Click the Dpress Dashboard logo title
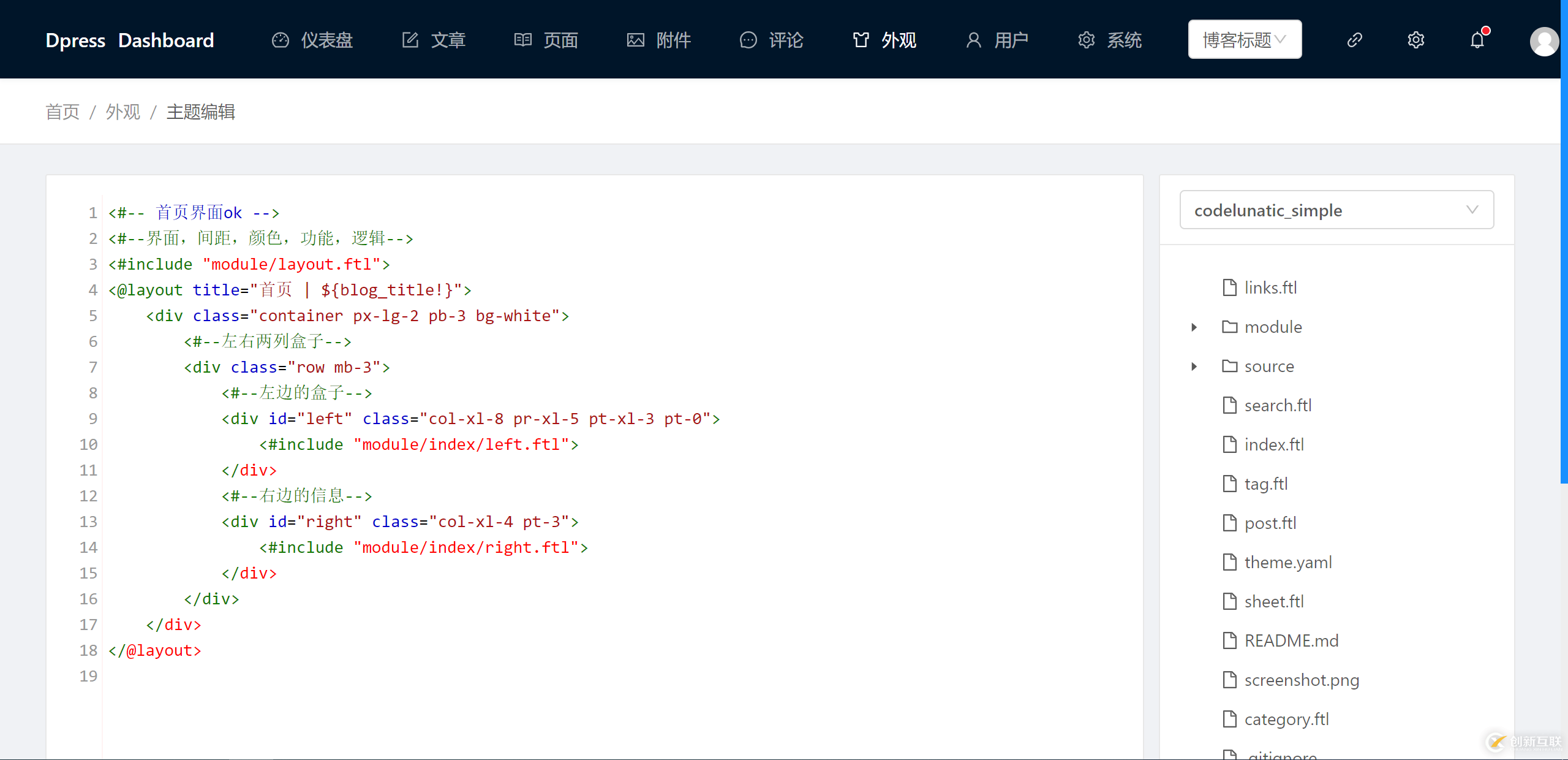This screenshot has width=1568, height=760. (130, 40)
